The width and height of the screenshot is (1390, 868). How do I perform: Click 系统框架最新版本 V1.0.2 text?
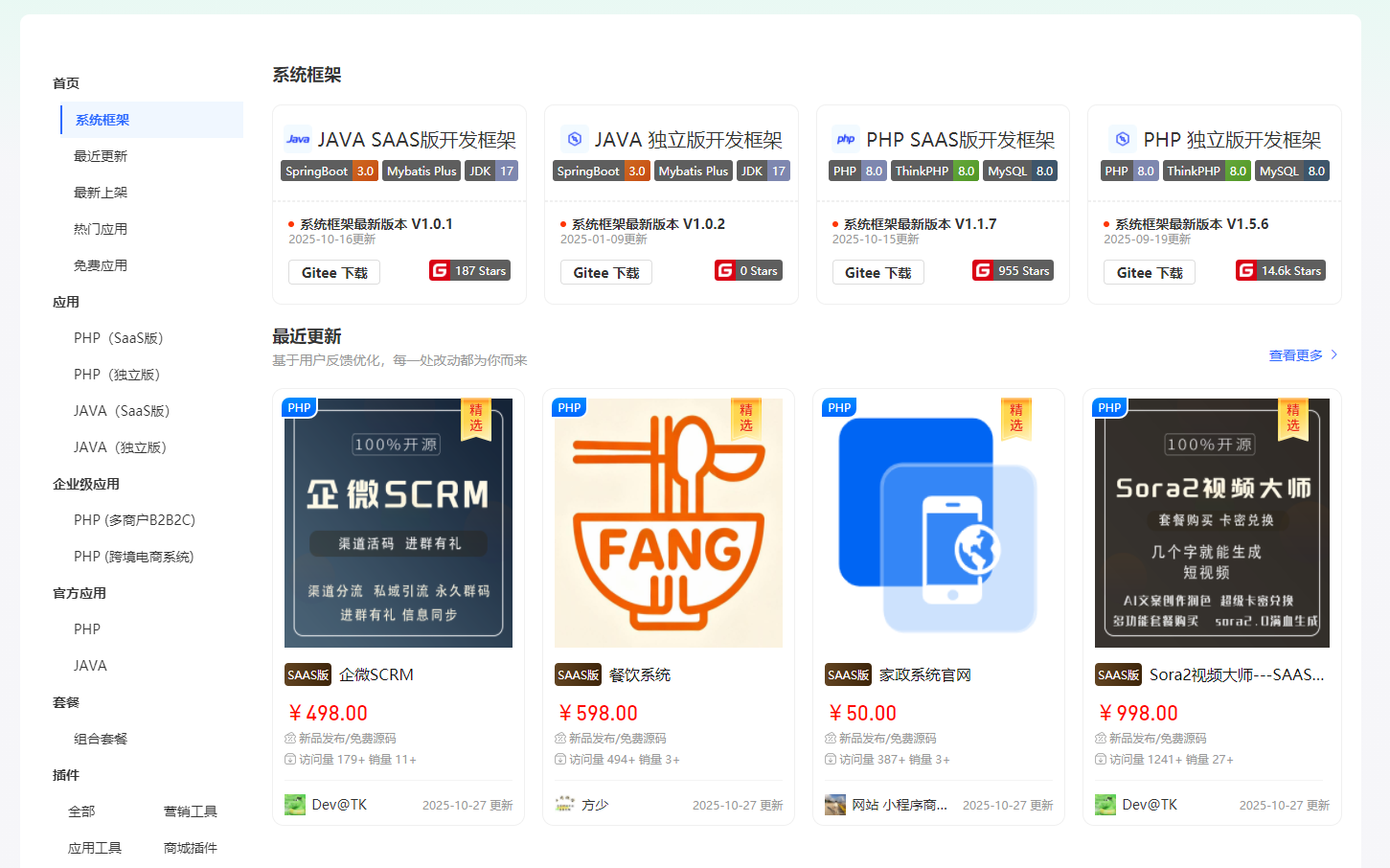[649, 224]
